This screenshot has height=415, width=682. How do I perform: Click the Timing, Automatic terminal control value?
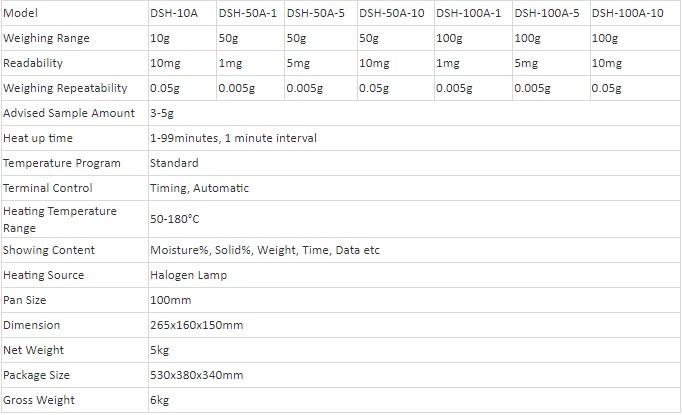tap(199, 188)
